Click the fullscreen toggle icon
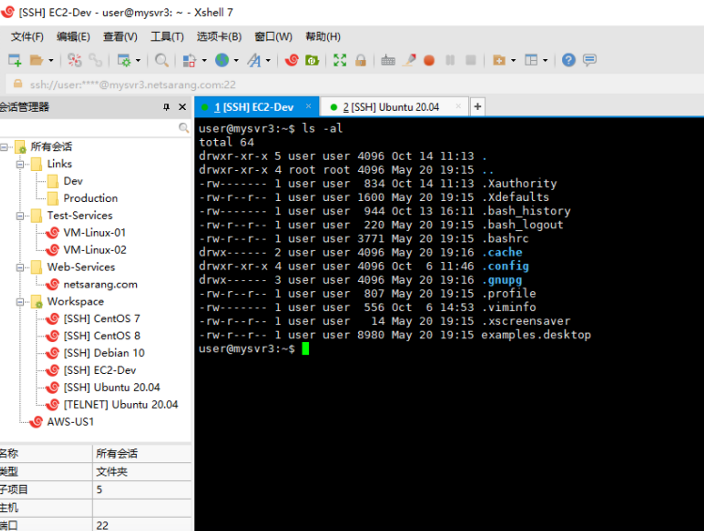Viewport: 704px width, 531px height. pos(340,60)
